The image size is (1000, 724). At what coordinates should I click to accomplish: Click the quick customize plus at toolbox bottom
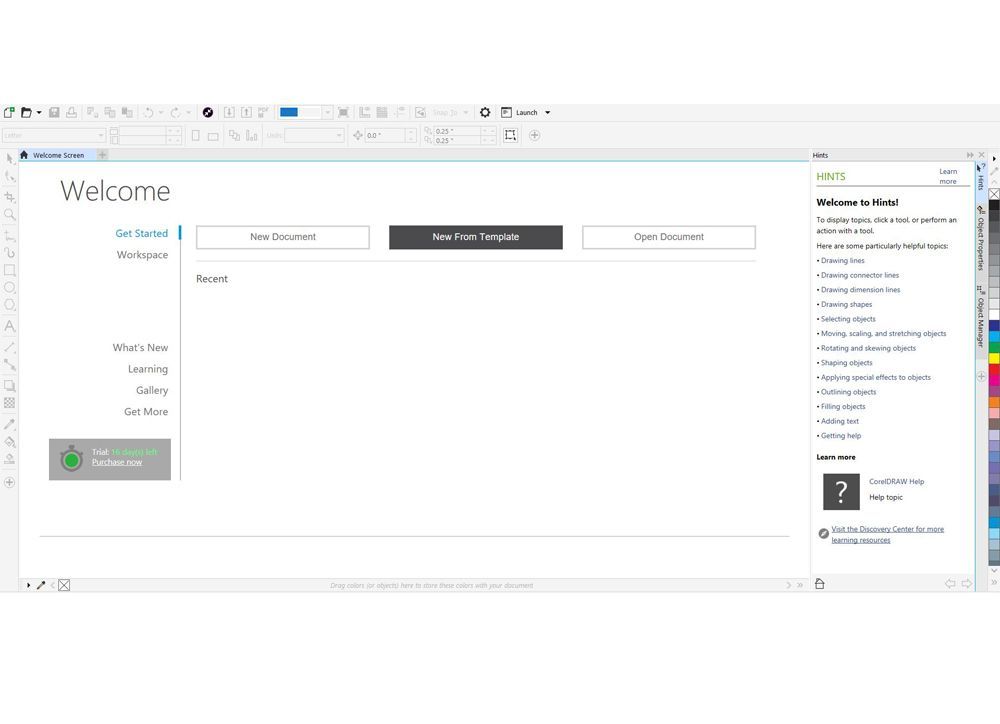pyautogui.click(x=10, y=482)
